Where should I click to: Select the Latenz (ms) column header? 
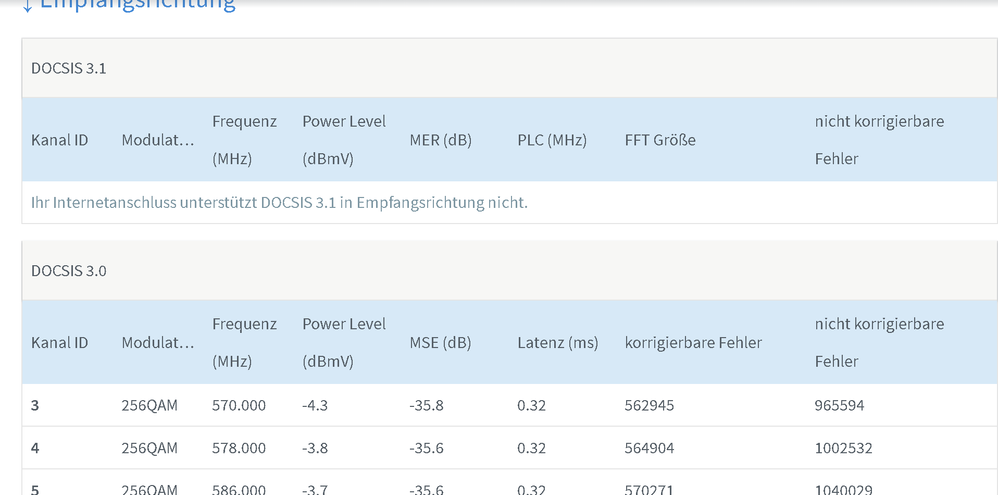[x=557, y=342]
